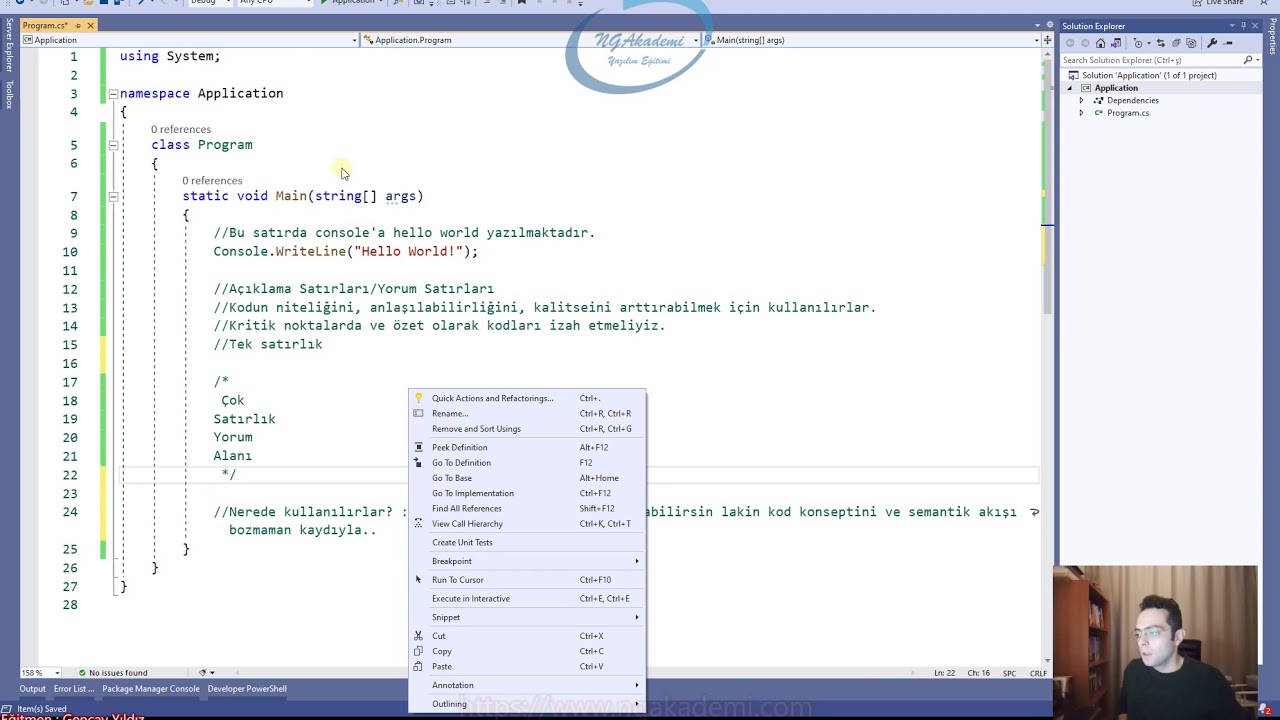Click the Show All Files icon
The height and width of the screenshot is (720, 1280).
point(1191,43)
